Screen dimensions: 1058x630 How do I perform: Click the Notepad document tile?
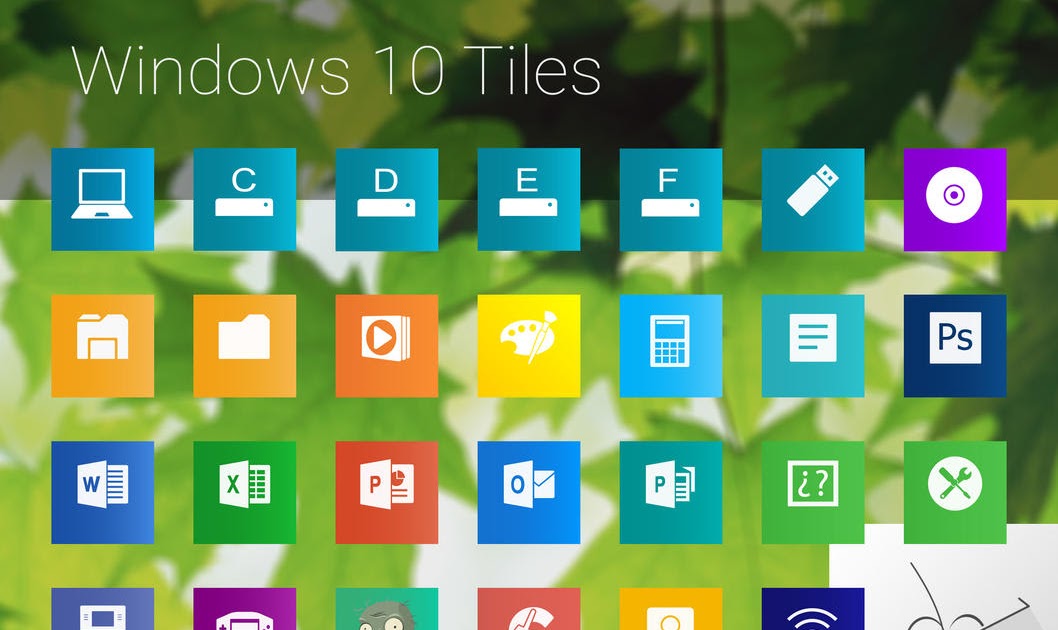(x=813, y=345)
